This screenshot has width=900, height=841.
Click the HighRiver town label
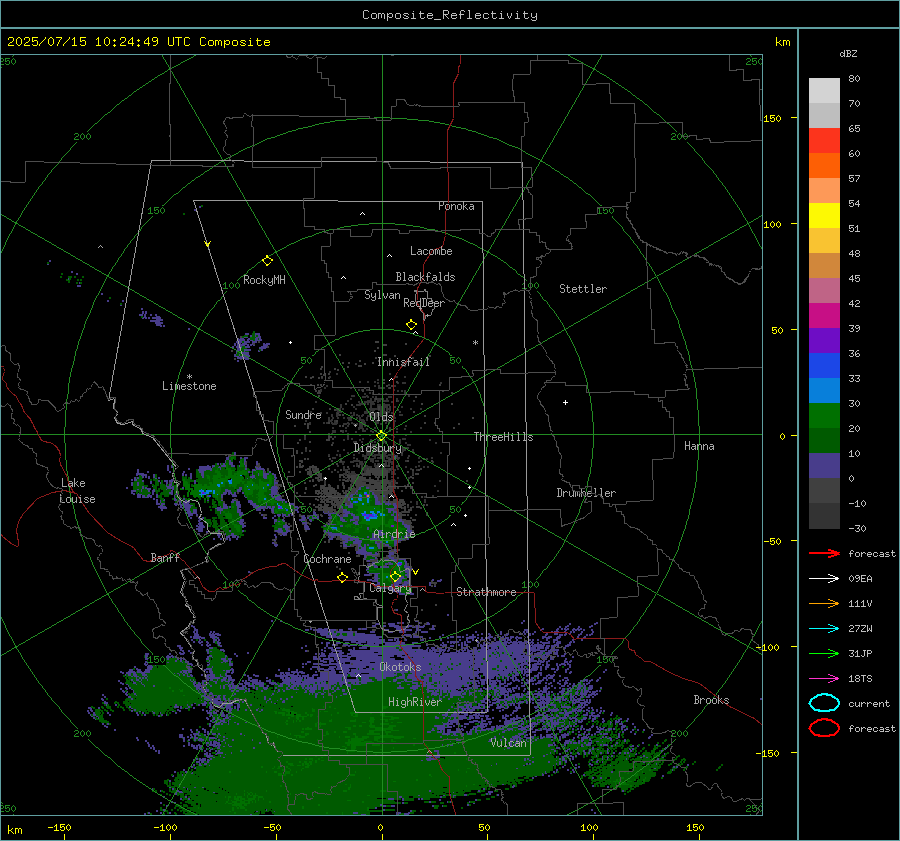(x=414, y=702)
